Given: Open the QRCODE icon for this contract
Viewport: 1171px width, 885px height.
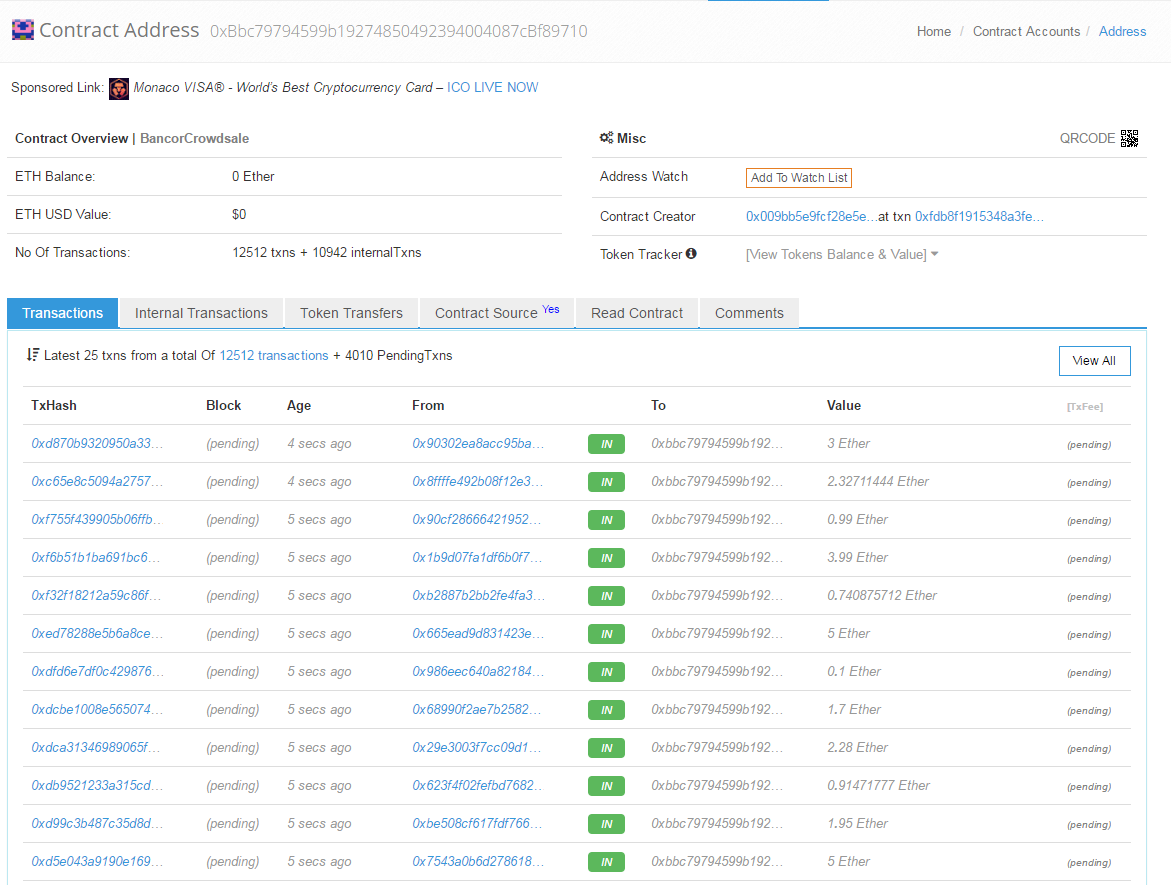Looking at the screenshot, I should (1130, 139).
